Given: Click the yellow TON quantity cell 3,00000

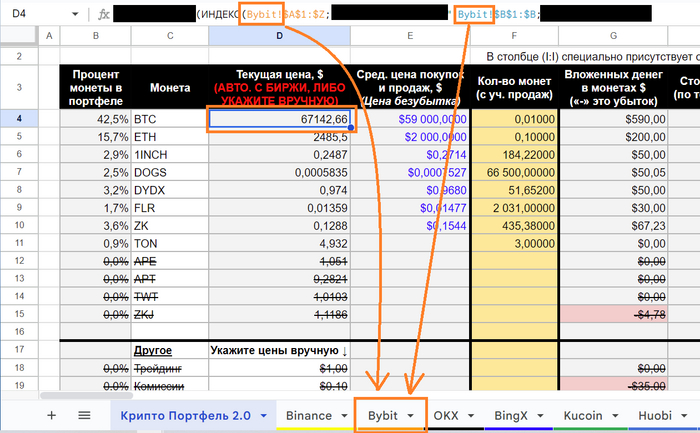Looking at the screenshot, I should pos(511,243).
